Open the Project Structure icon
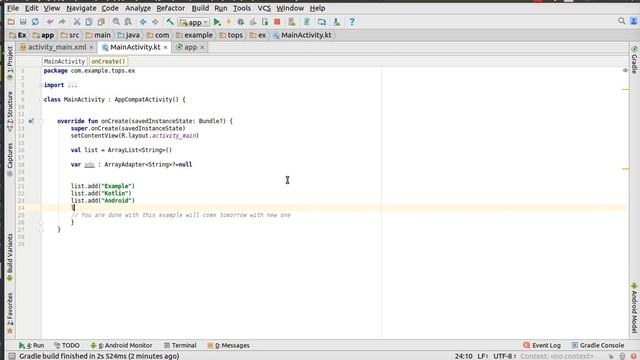This screenshot has height=360, width=640. [x=322, y=22]
